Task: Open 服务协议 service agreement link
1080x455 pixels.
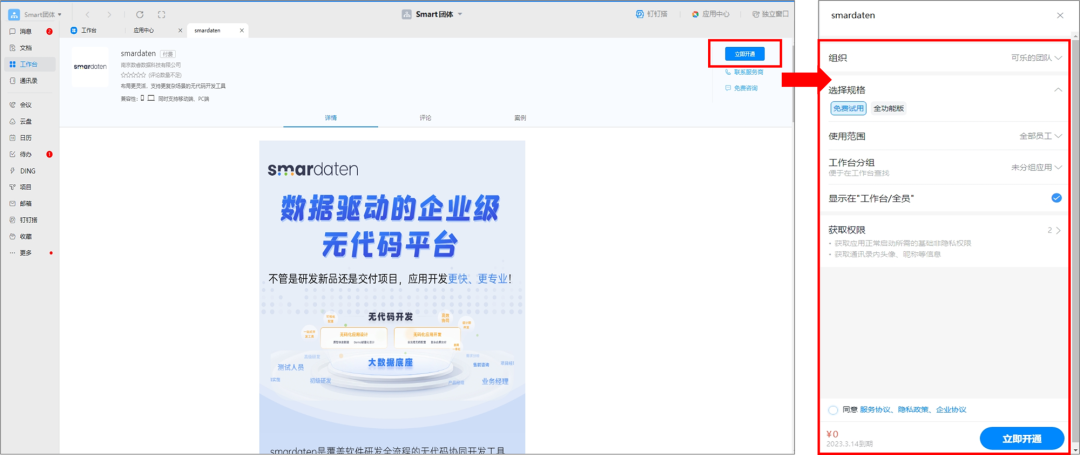Action: coord(875,410)
